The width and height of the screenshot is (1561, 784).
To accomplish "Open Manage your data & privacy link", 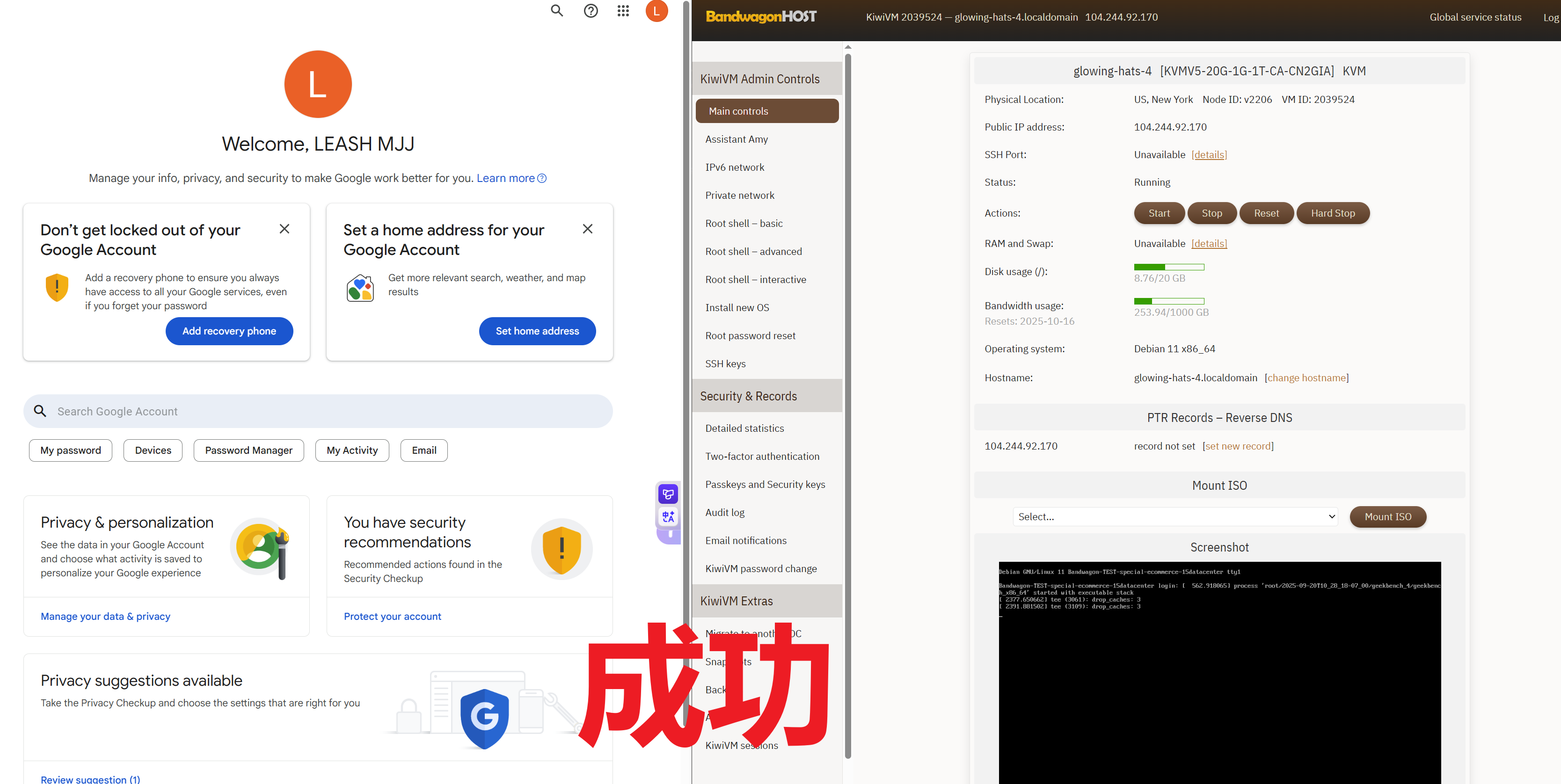I will point(105,616).
